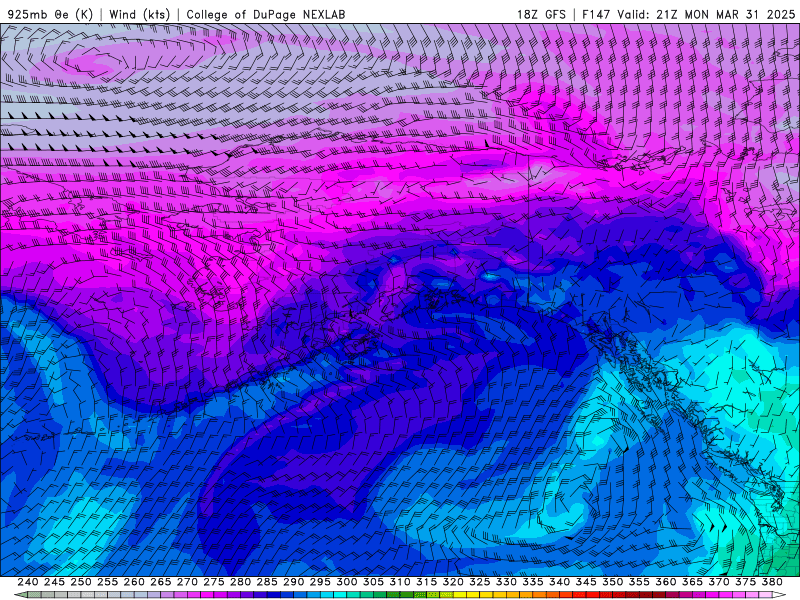The height and width of the screenshot is (600, 800).
Task: Click the bright yellow swatch in the color bar
Action: (x=460, y=594)
